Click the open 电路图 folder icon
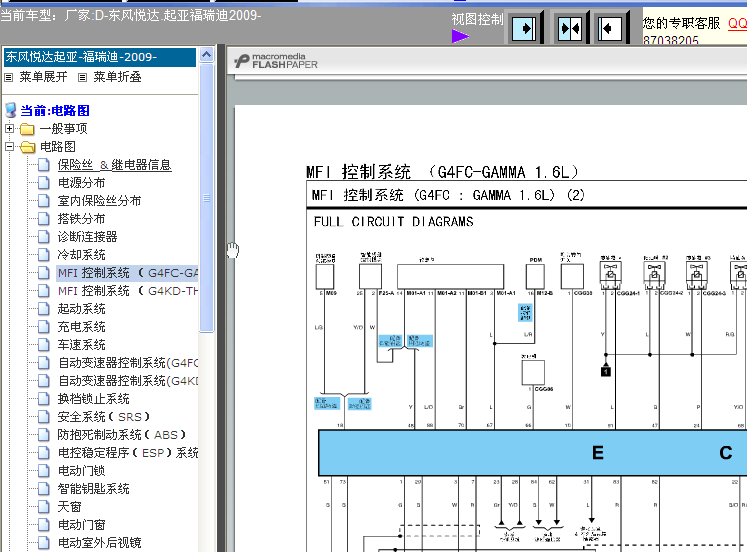 tap(28, 147)
